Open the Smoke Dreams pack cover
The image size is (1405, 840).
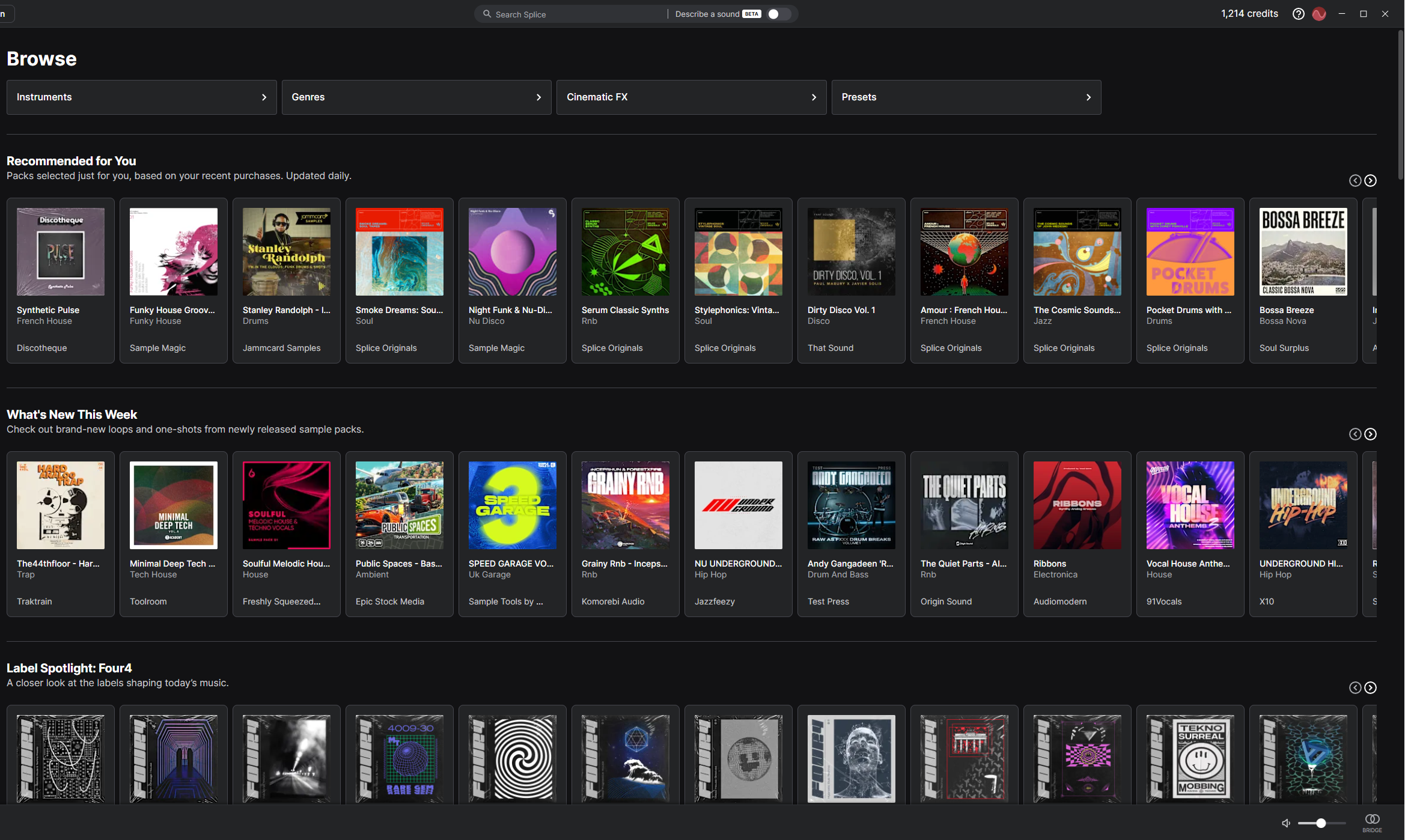[x=400, y=252]
